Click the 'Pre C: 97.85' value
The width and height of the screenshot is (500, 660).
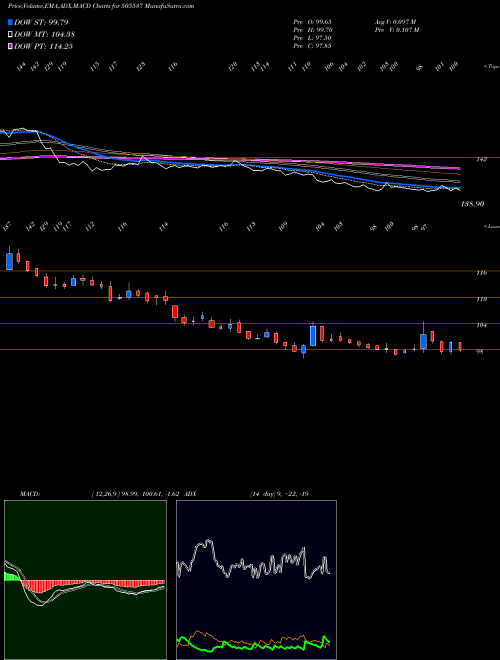coord(313,46)
